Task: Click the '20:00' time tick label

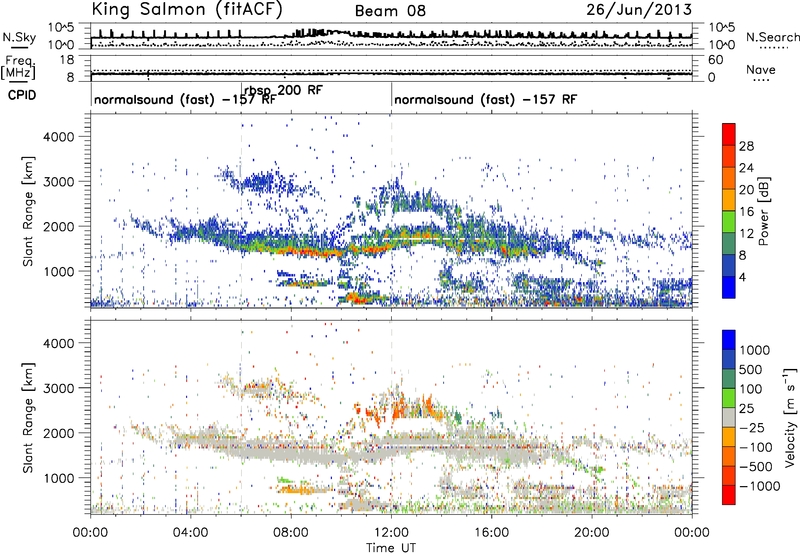Action: pos(591,533)
